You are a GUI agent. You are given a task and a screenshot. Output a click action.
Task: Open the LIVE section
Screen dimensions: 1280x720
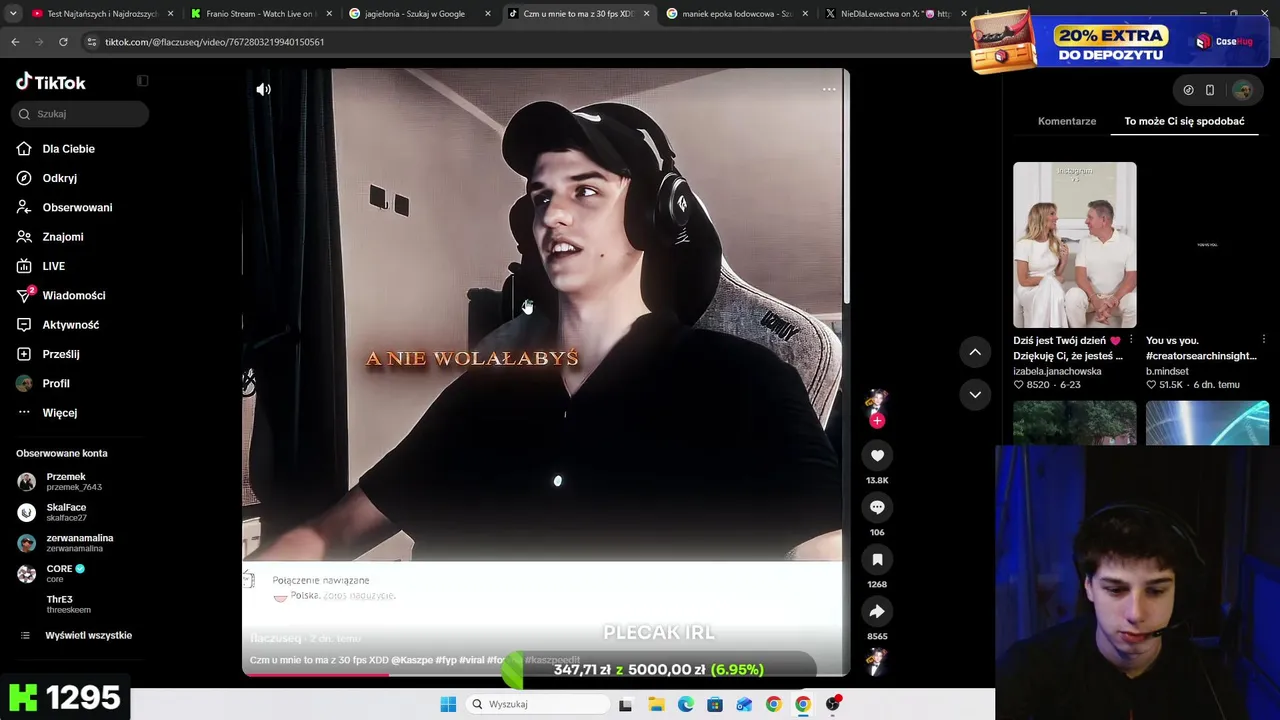pyautogui.click(x=53, y=266)
